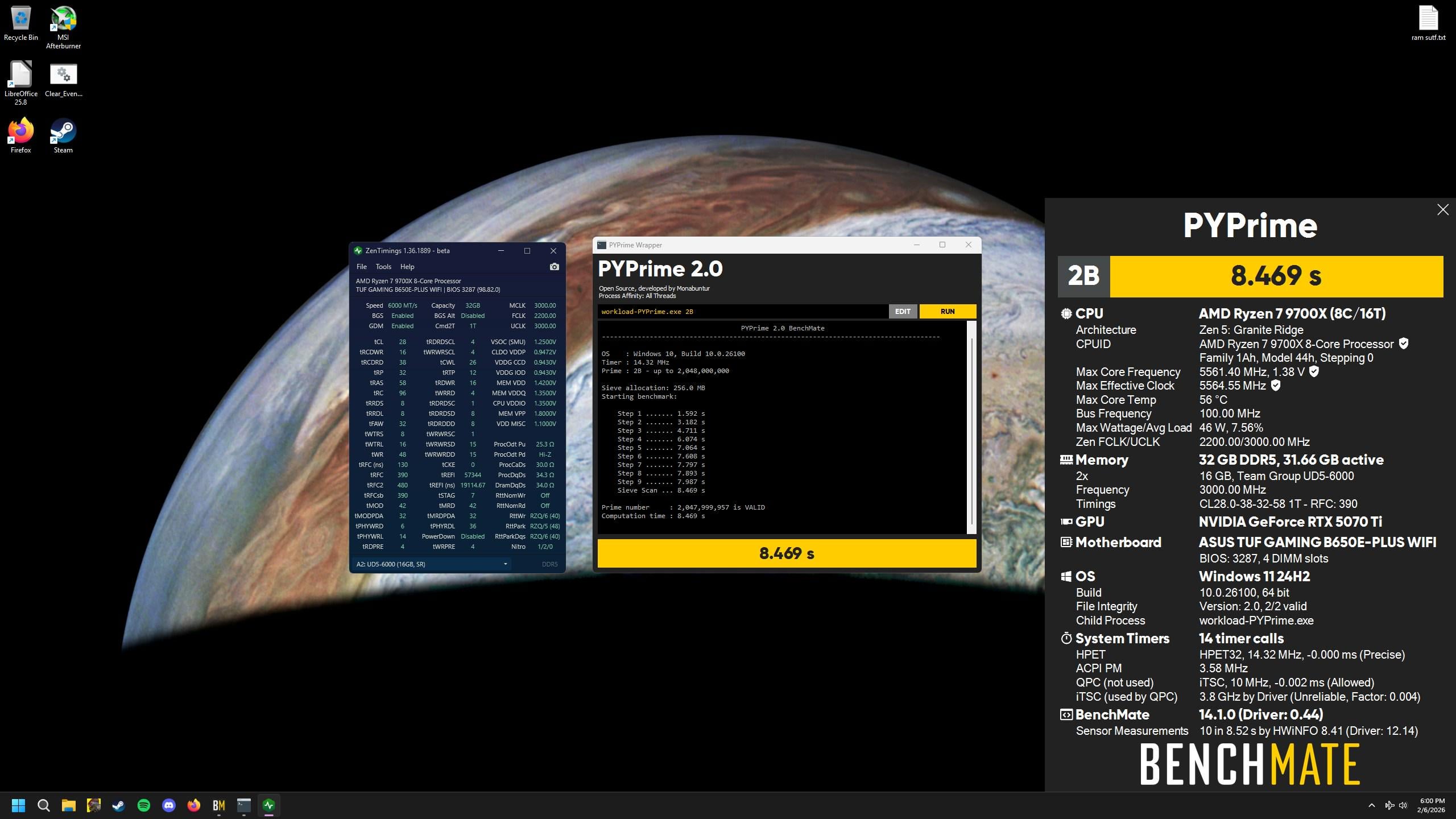Click the EDIT button in PYPrime Wrapper

pos(903,312)
